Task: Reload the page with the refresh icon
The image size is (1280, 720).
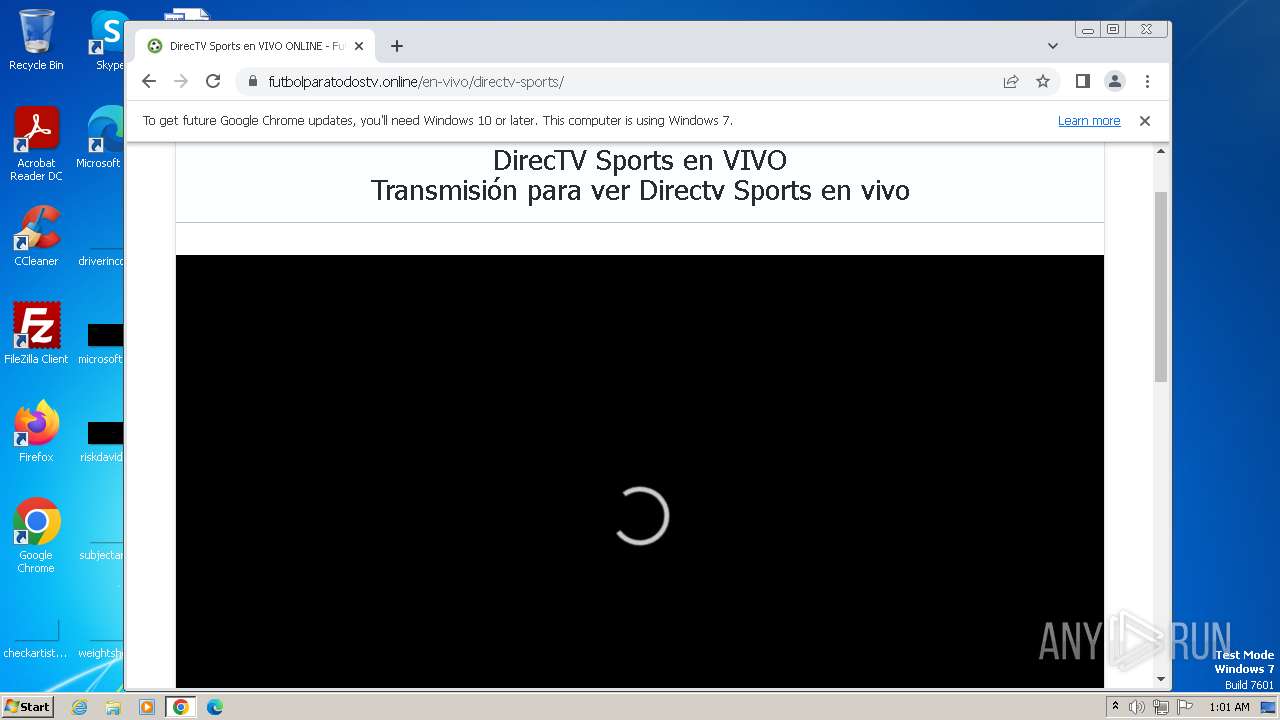Action: (213, 82)
